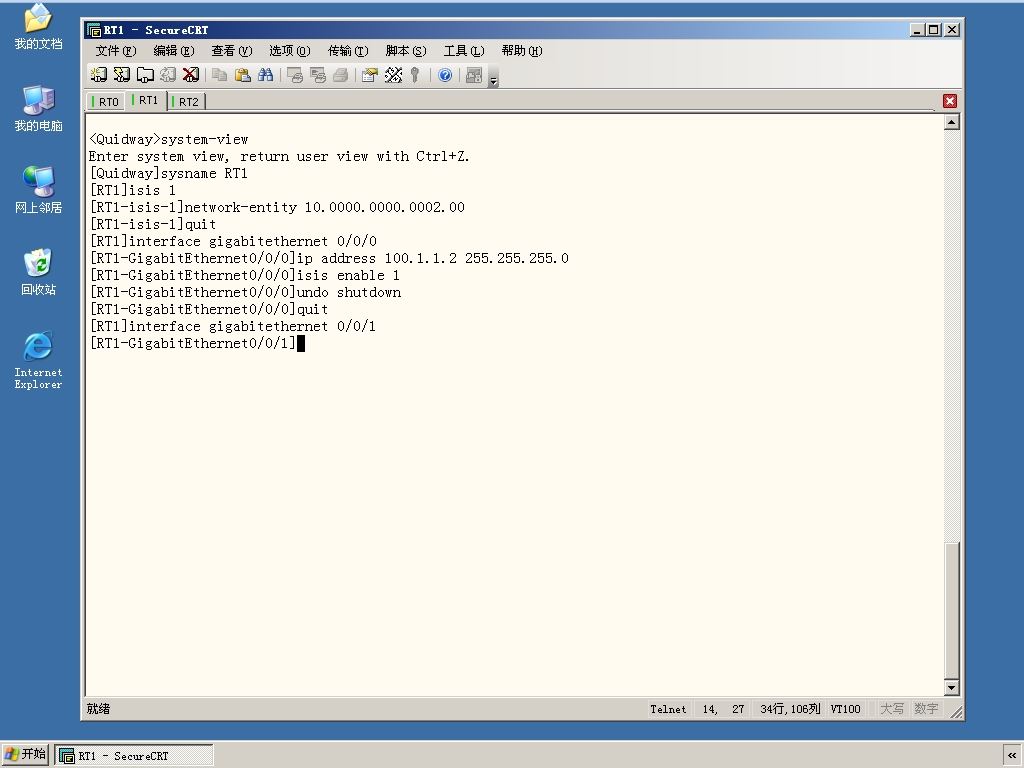Select 网上邻居 desktop icon
This screenshot has width=1024, height=768.
click(38, 190)
